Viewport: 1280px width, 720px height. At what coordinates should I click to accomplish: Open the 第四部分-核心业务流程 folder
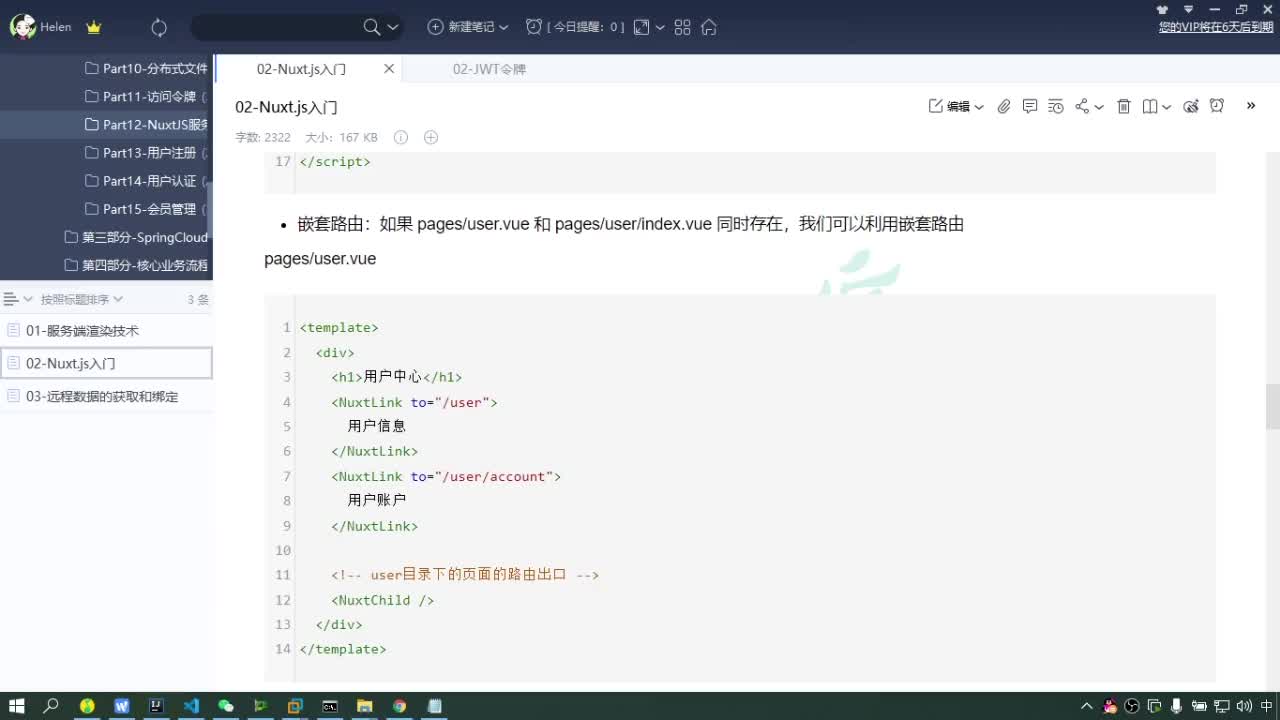(x=136, y=265)
